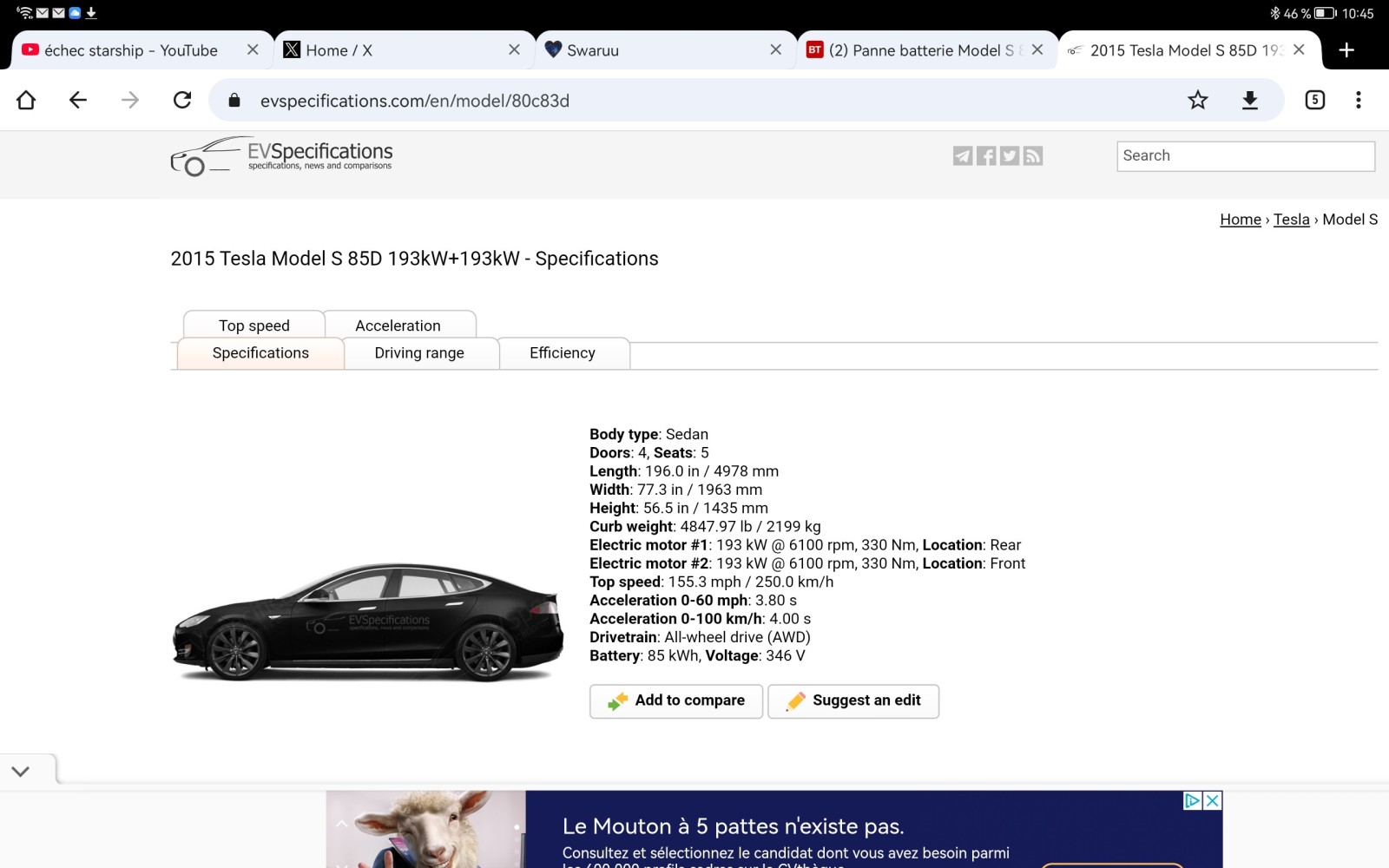This screenshot has width=1389, height=868.
Task: Open the Chrome three-dot menu
Action: [1359, 101]
